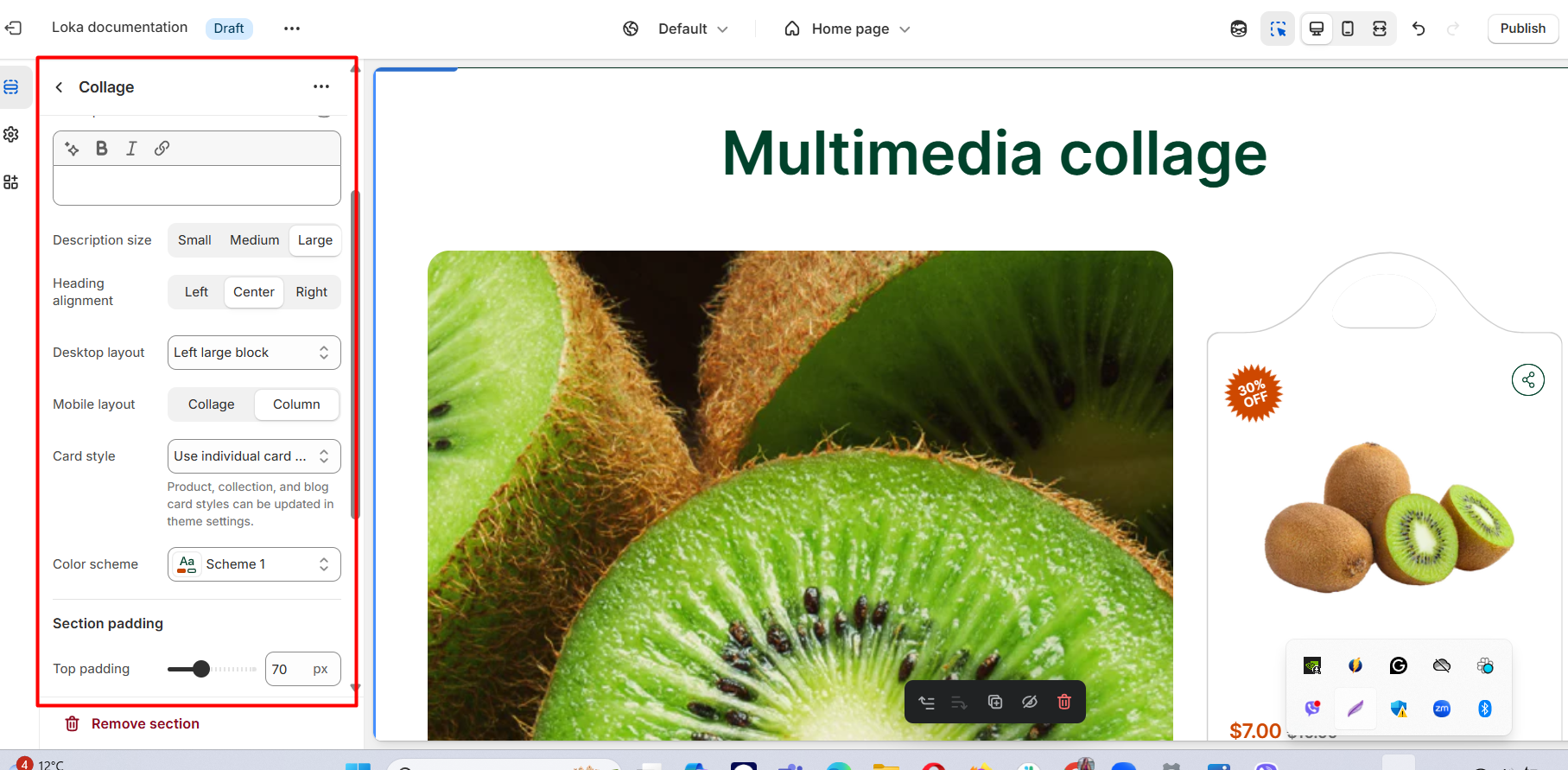Screen dimensions: 1568x770
Task: Click the 30% OFF discount badge
Action: click(1254, 393)
